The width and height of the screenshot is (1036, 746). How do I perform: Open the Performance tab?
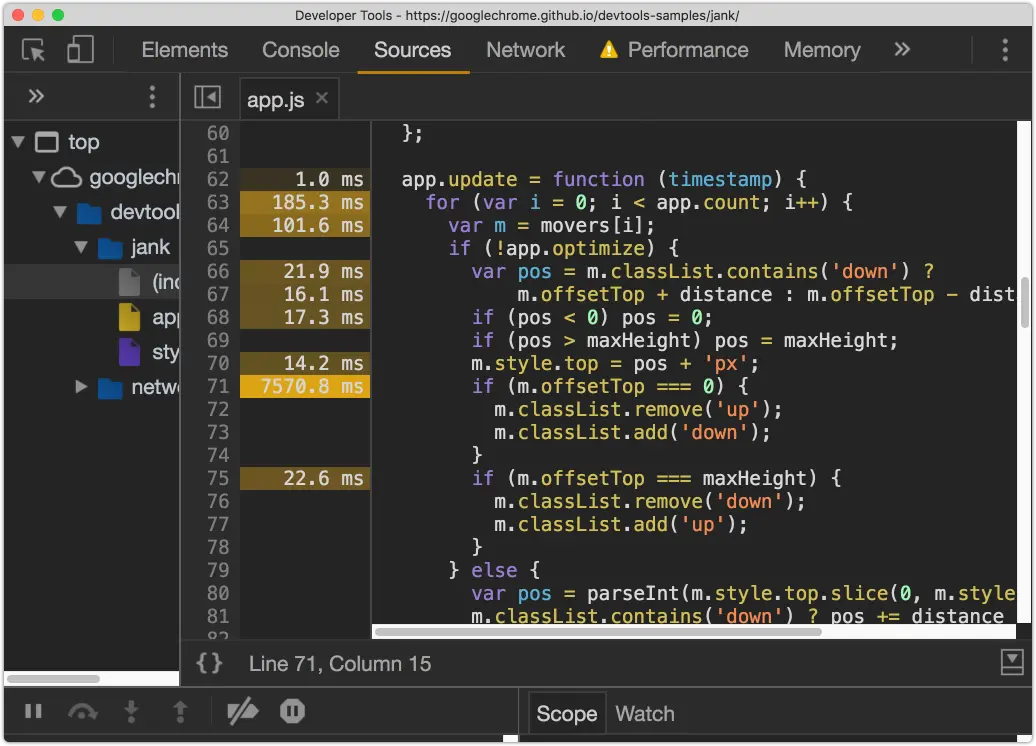(x=688, y=50)
